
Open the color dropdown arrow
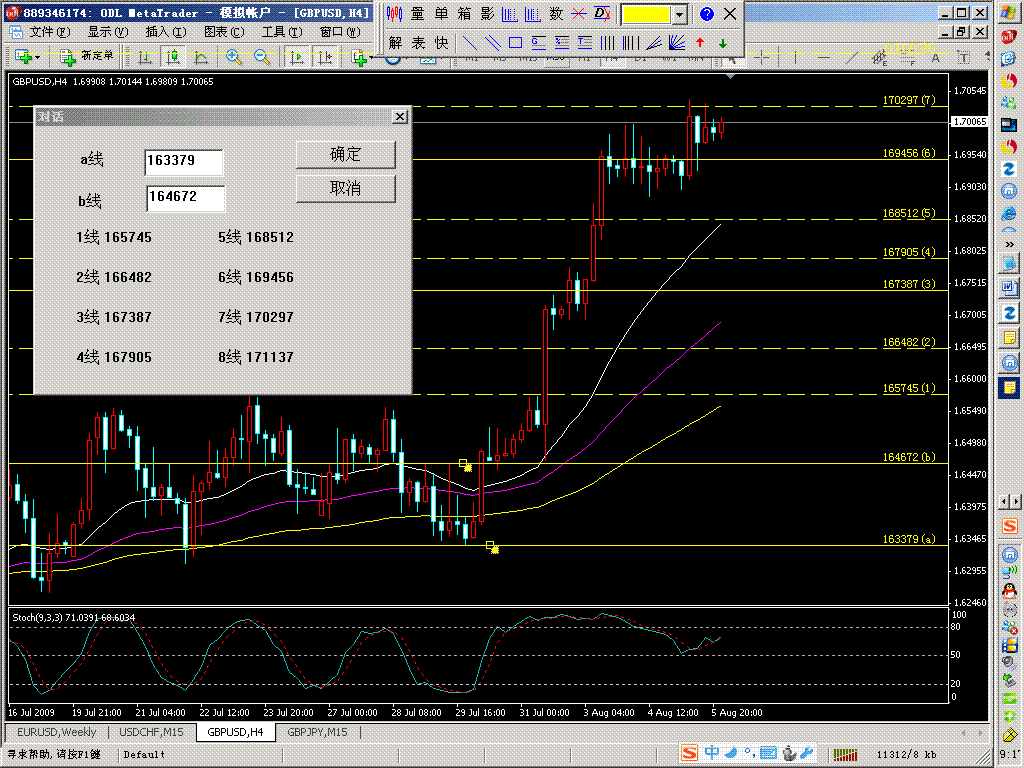[680, 14]
